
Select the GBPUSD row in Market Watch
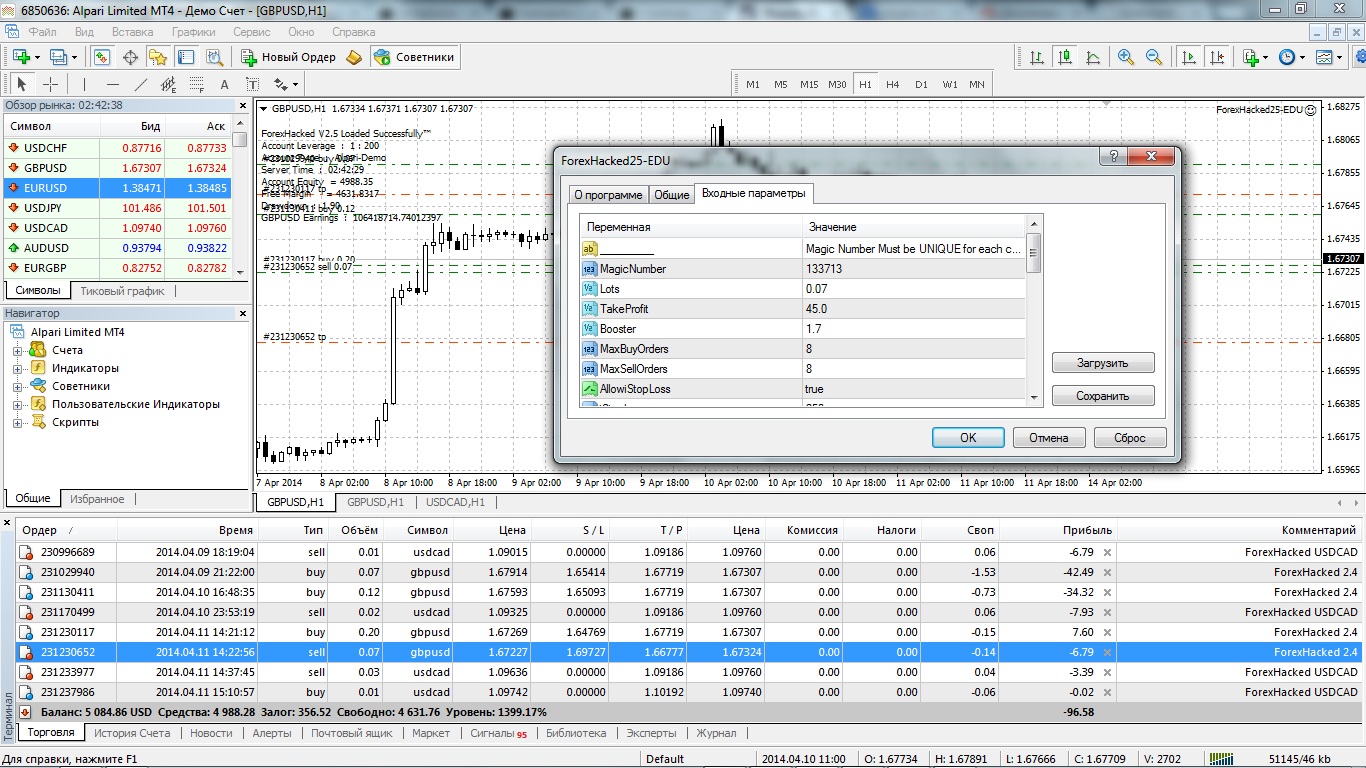pos(118,168)
